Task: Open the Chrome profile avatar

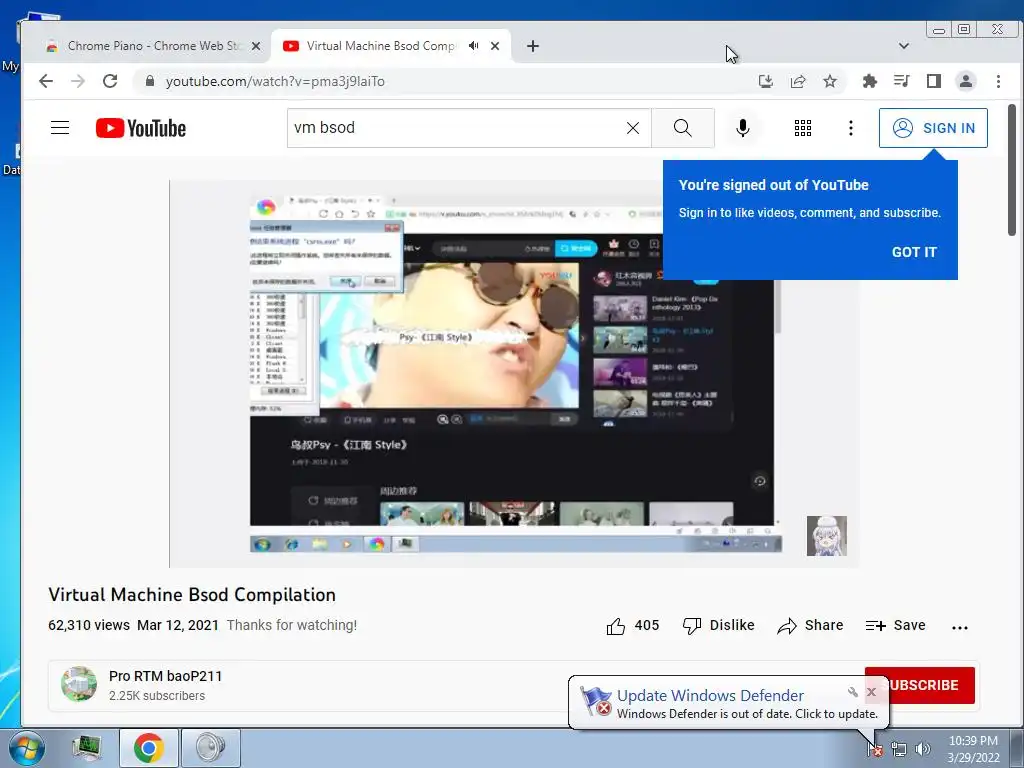Action: tap(965, 81)
